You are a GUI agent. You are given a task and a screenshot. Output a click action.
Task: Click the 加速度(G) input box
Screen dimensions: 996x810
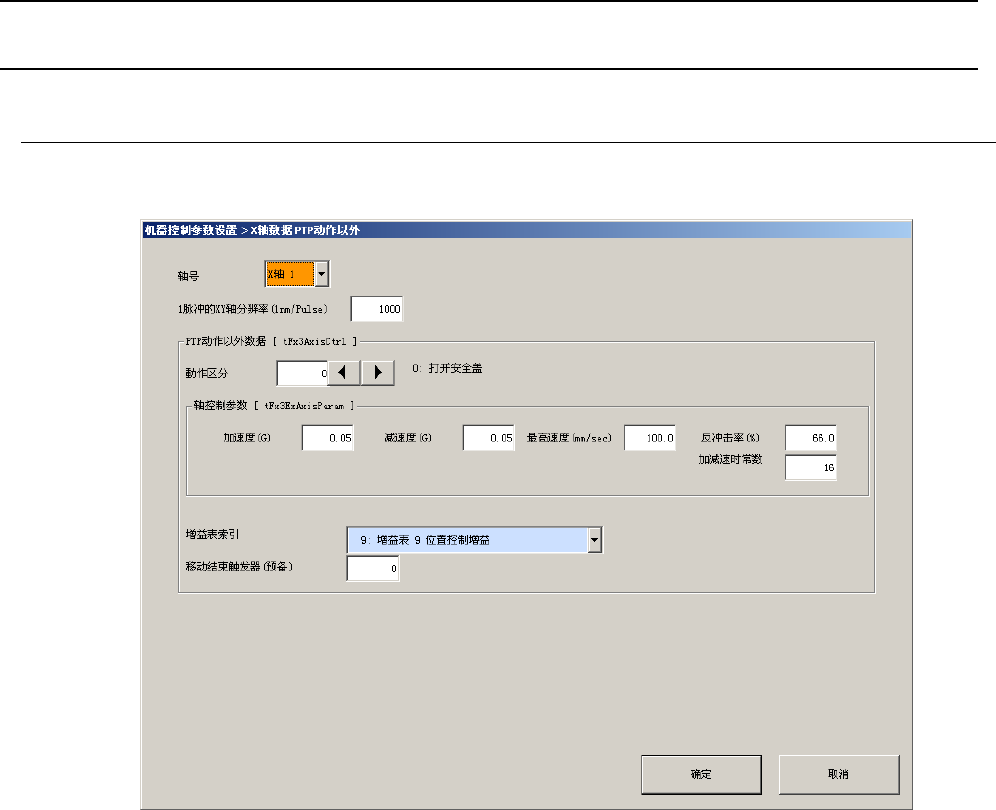pos(328,438)
